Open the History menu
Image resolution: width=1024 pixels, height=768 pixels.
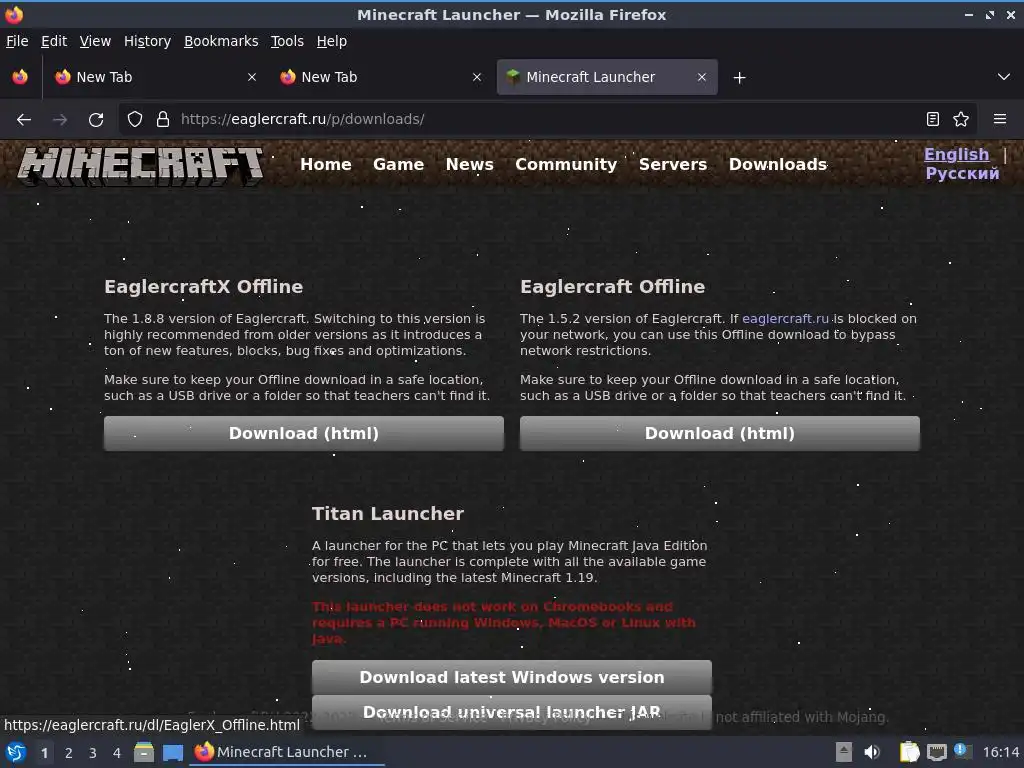click(x=147, y=41)
